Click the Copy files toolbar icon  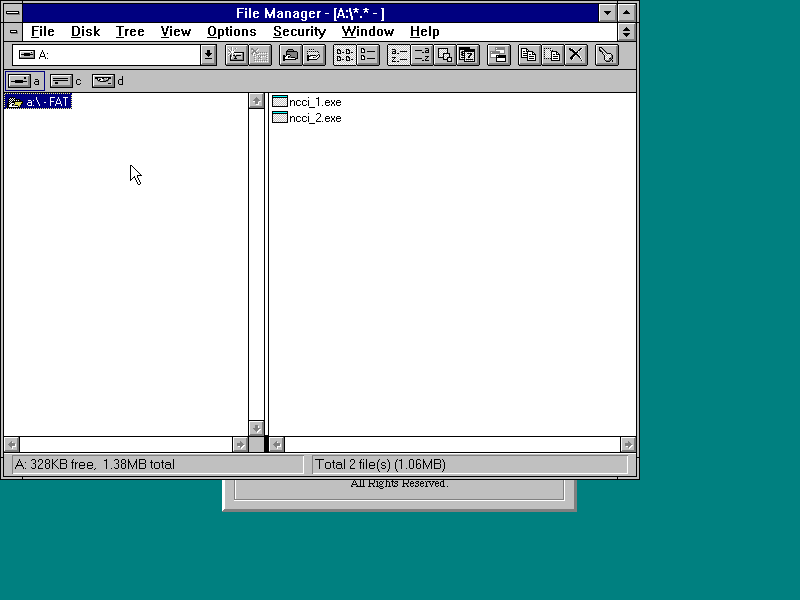pyautogui.click(x=529, y=55)
